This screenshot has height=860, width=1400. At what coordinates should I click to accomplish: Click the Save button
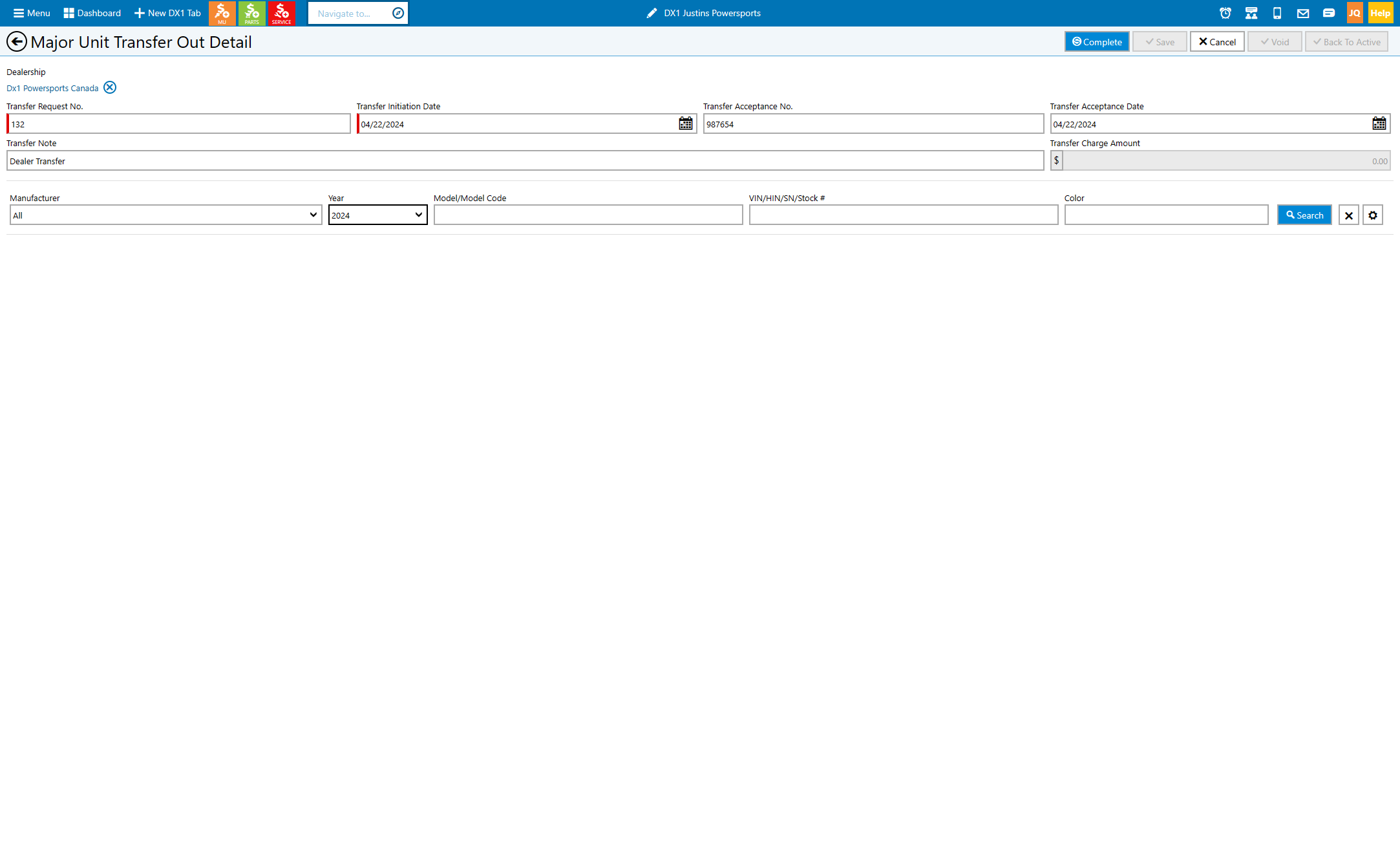tap(1160, 42)
